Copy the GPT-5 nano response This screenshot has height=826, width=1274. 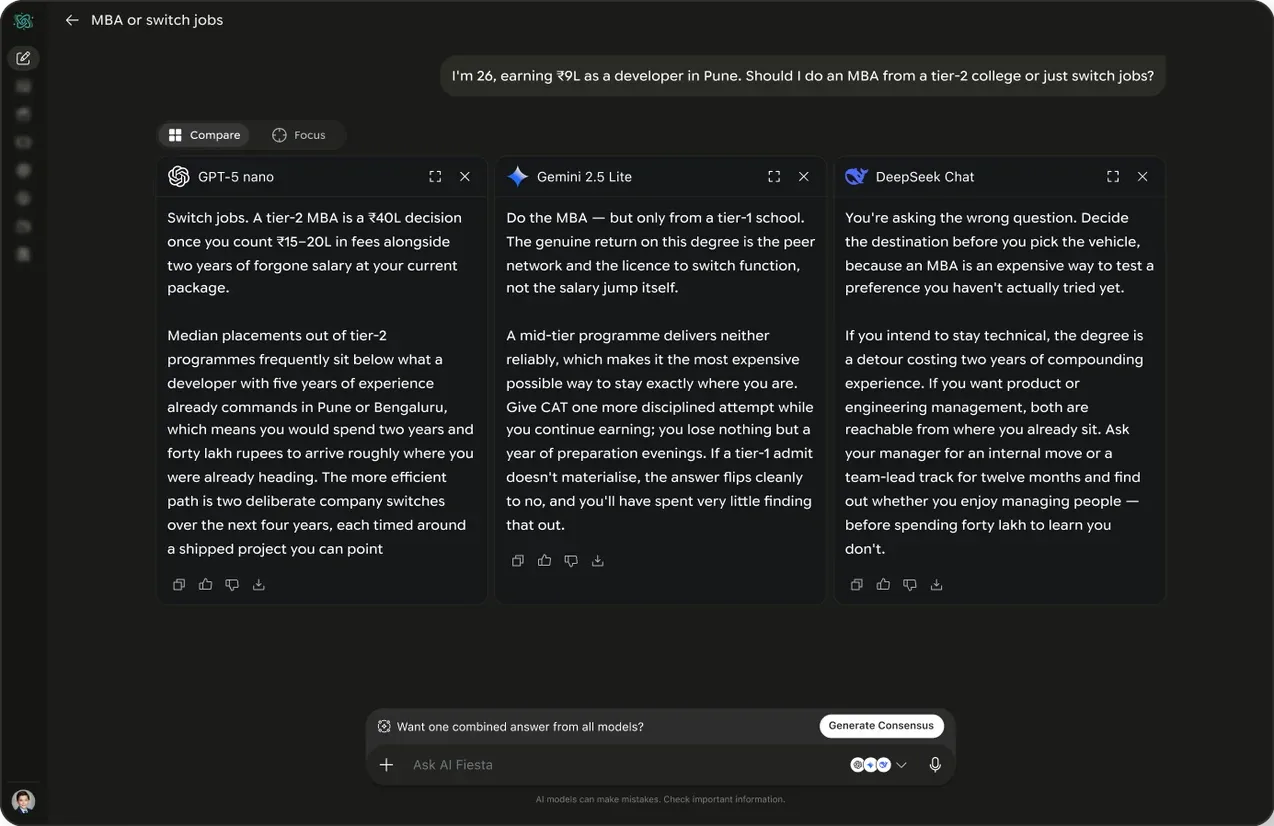[179, 585]
